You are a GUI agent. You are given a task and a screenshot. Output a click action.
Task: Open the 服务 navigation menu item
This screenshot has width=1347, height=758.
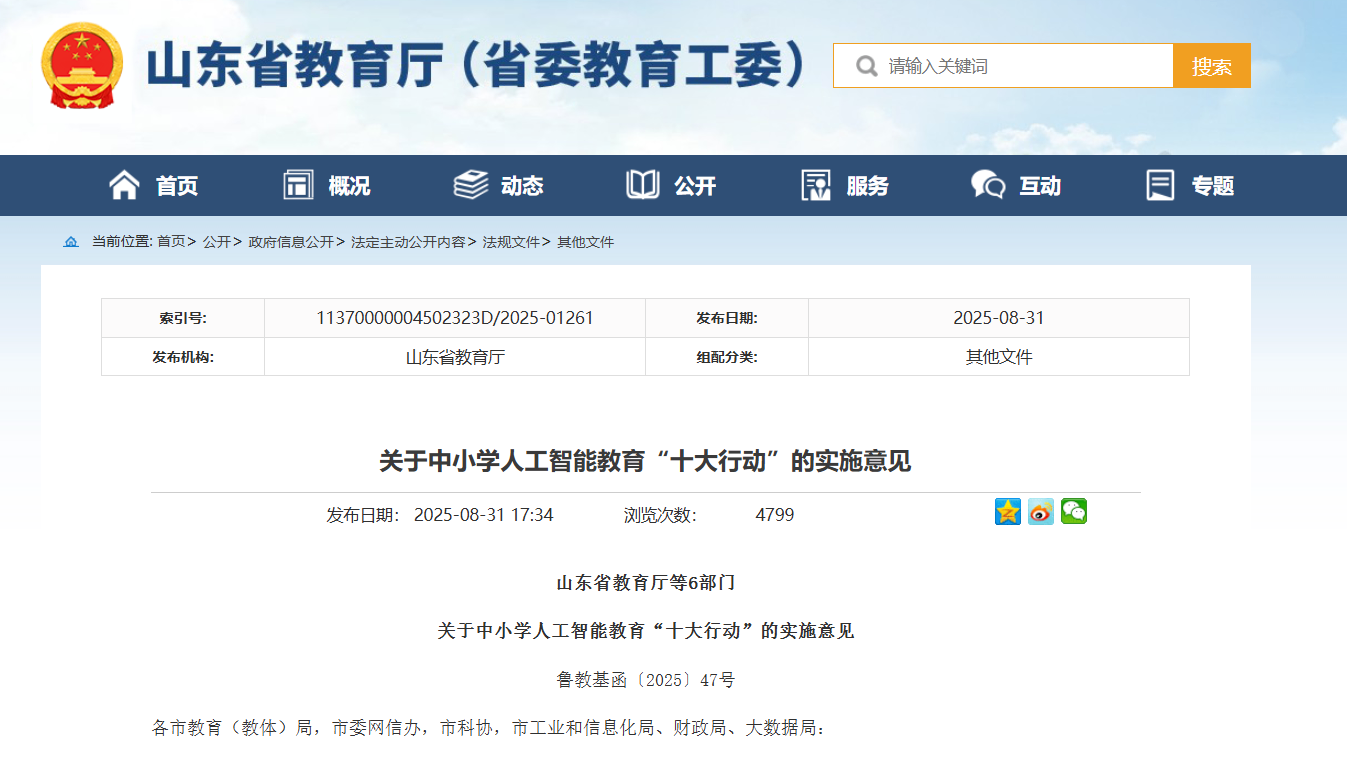tap(867, 186)
